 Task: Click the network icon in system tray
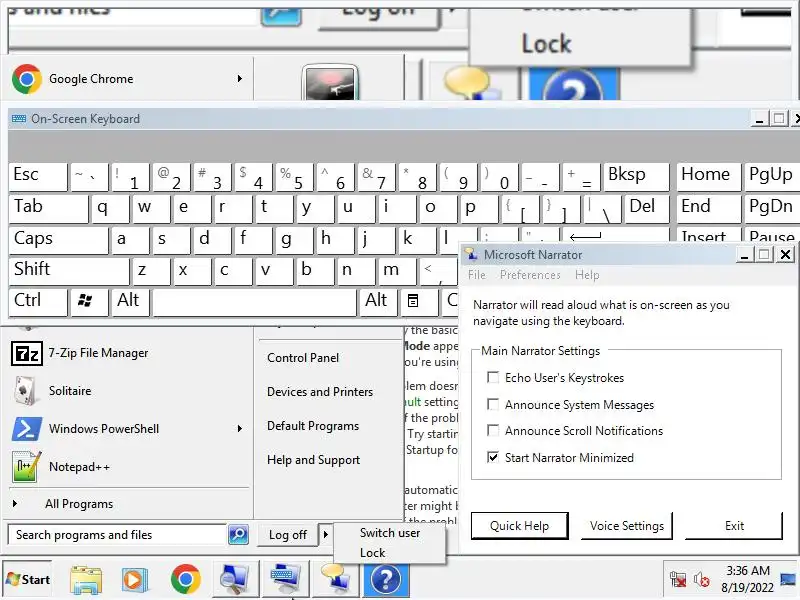(678, 580)
